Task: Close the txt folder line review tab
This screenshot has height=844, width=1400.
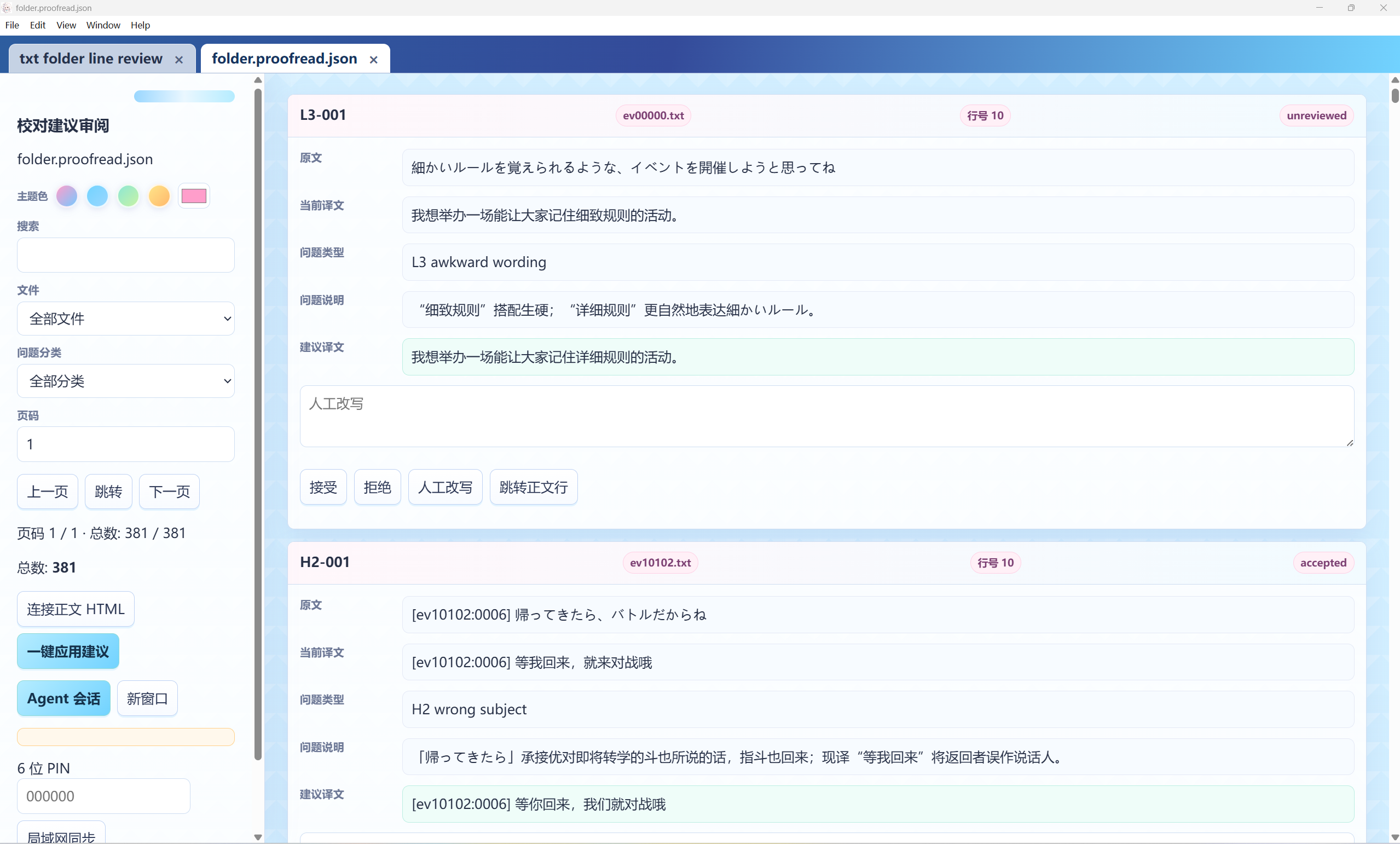Action: click(x=179, y=60)
